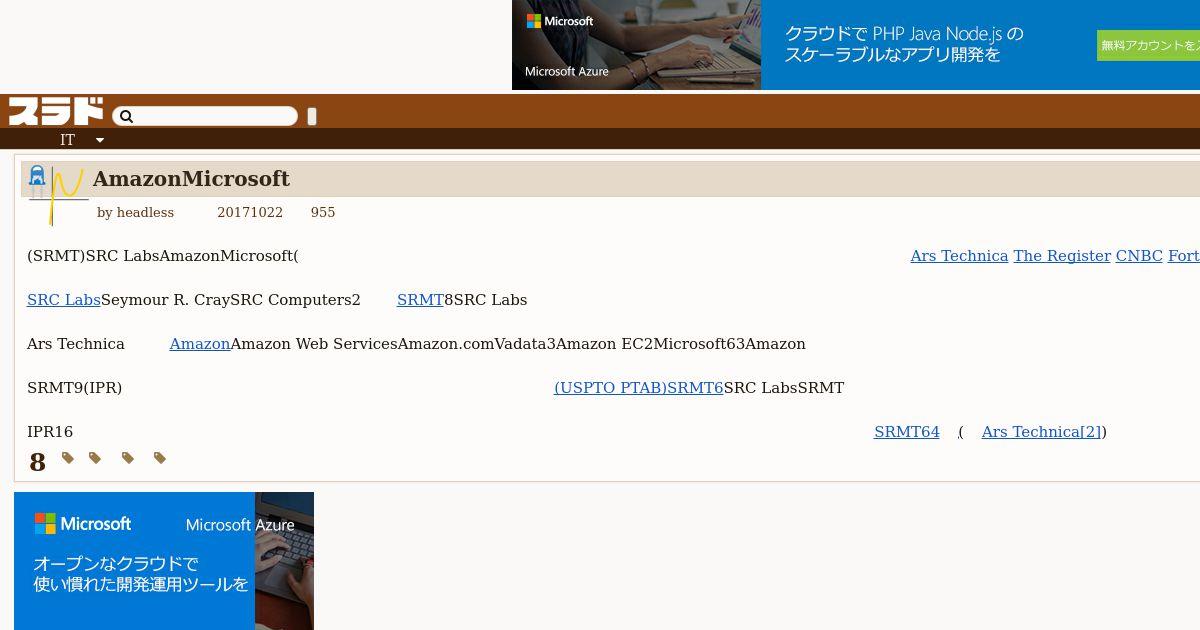1200x630 pixels.
Task: Focus the site search input field
Action: pyautogui.click(x=205, y=116)
